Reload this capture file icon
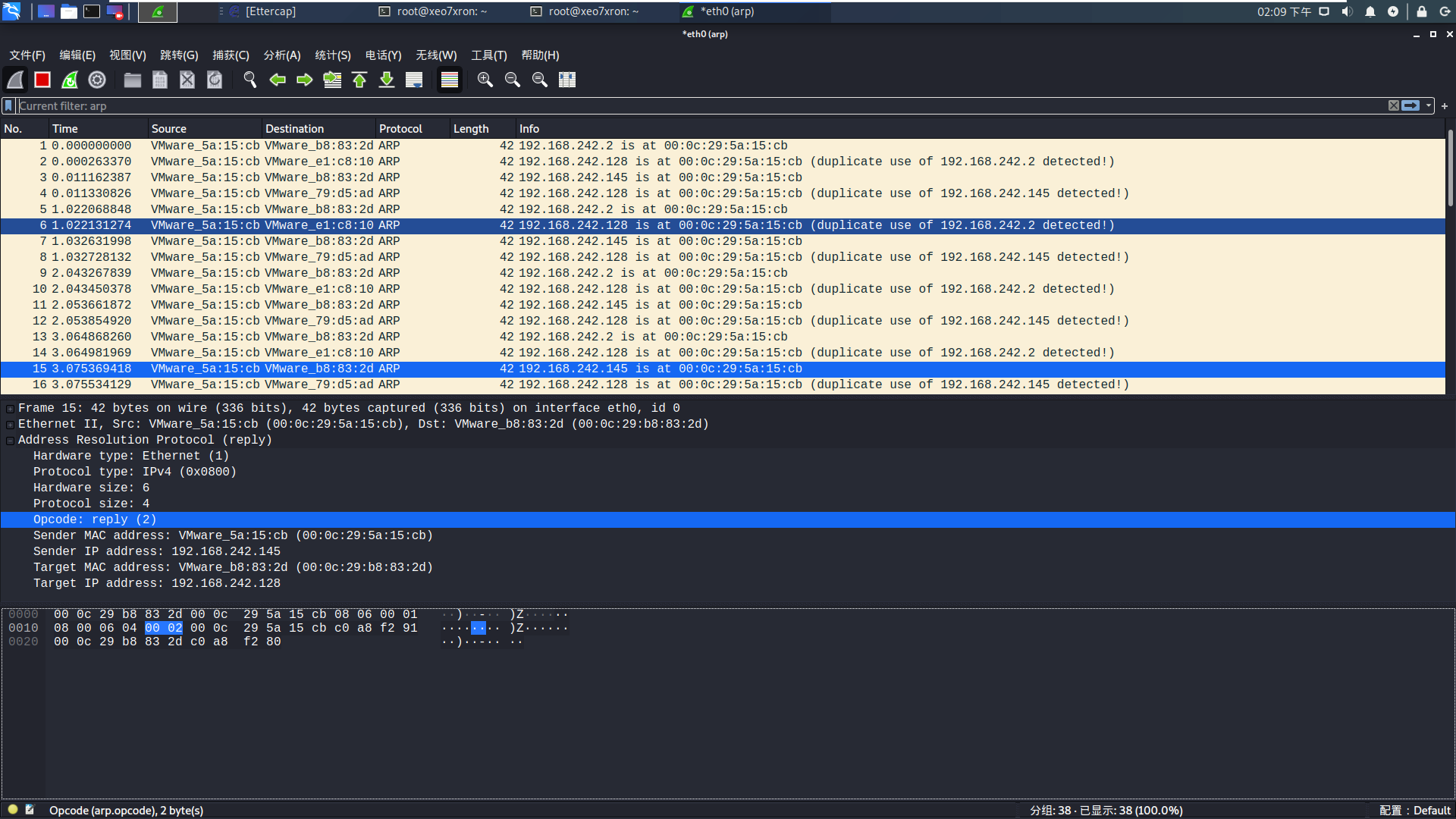The image size is (1456, 819). click(215, 80)
